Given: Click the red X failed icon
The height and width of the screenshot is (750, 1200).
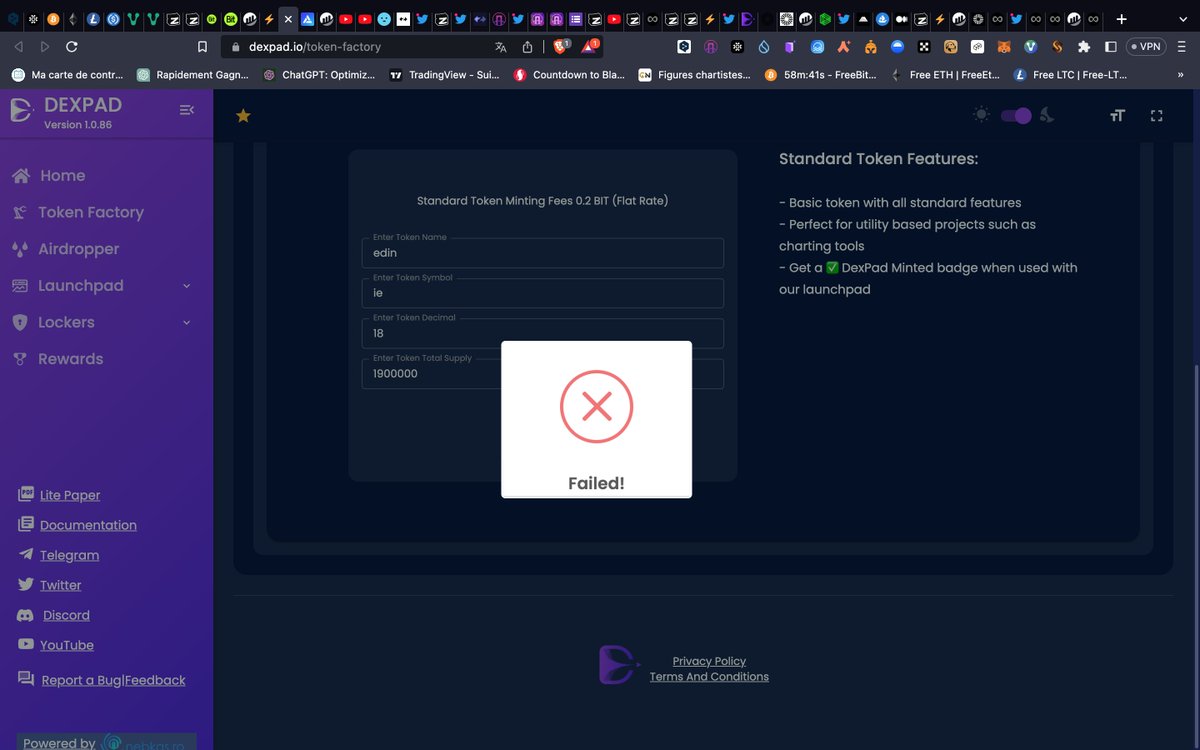Looking at the screenshot, I should point(596,406).
